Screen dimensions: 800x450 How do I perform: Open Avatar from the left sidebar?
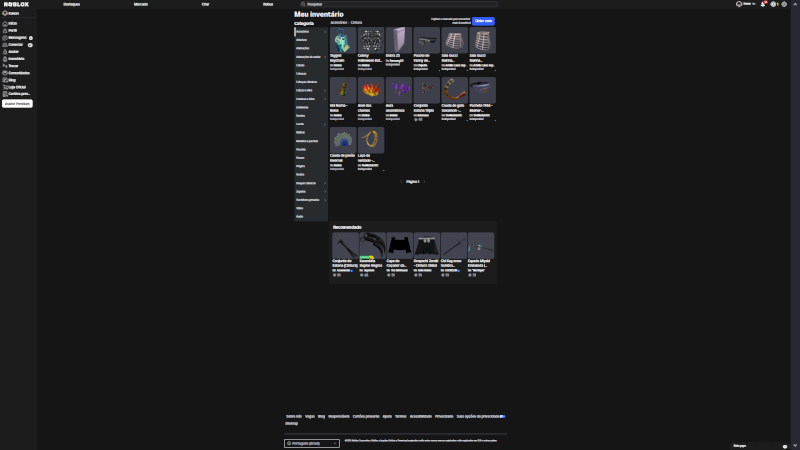13,51
